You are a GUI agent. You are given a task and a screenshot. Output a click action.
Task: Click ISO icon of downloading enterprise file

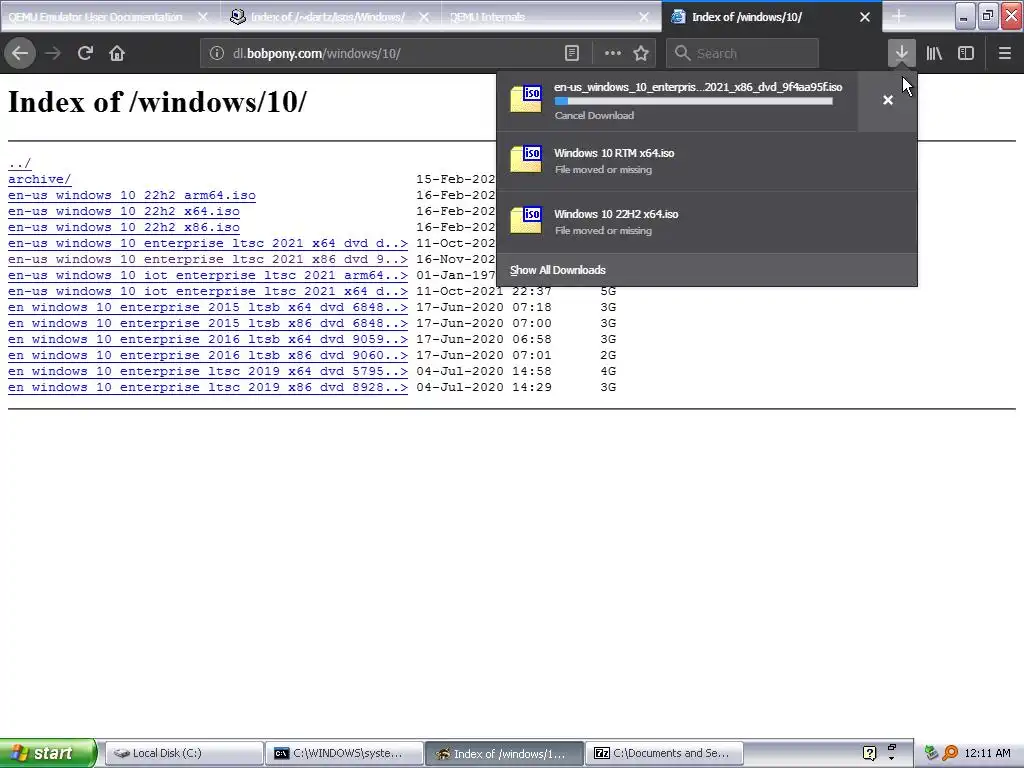point(526,99)
